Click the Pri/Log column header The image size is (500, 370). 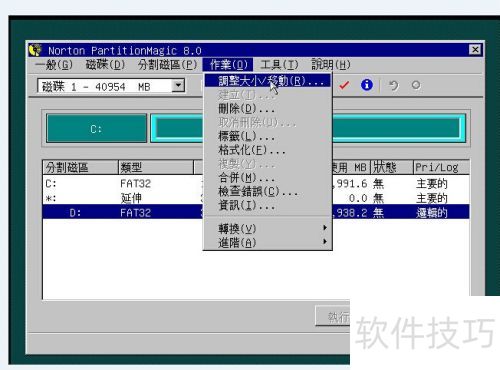pos(441,167)
